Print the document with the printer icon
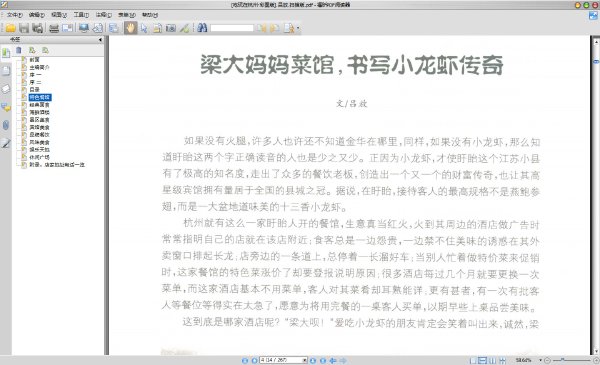The image size is (600, 365). [54, 28]
